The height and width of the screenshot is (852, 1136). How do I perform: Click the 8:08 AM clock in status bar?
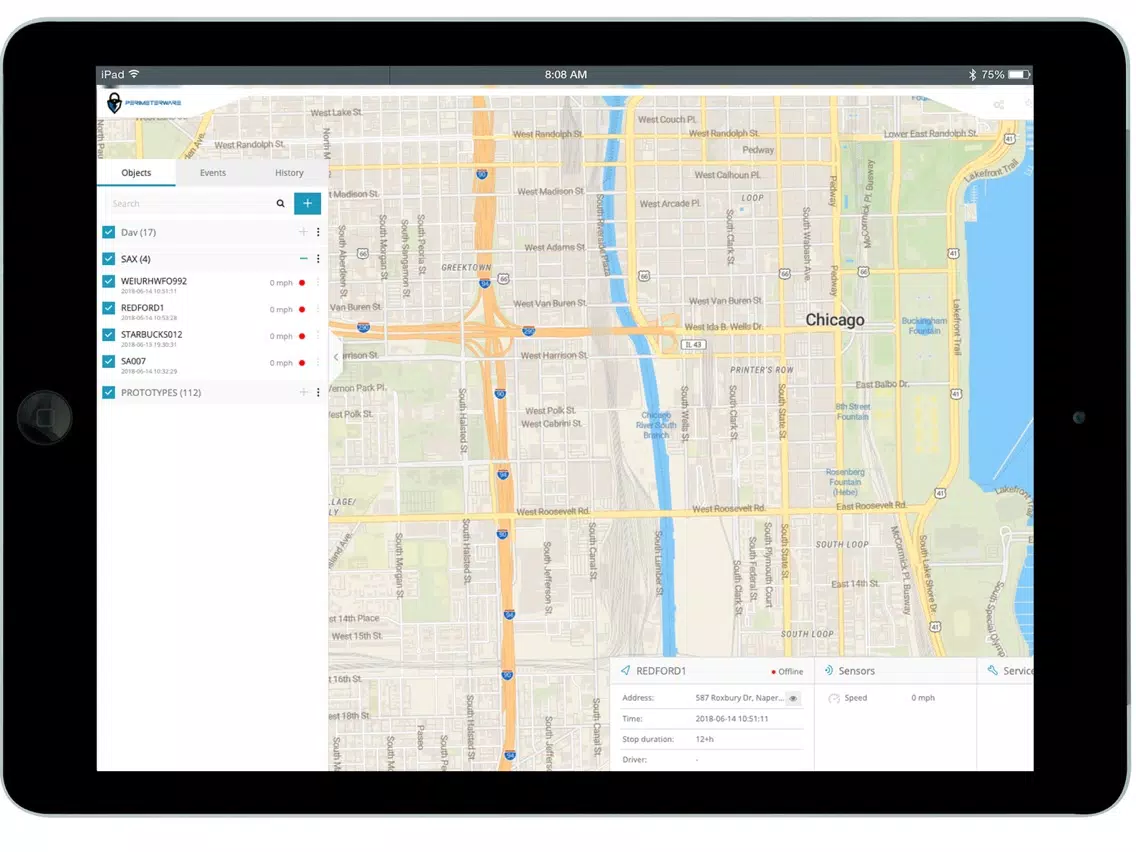(566, 74)
